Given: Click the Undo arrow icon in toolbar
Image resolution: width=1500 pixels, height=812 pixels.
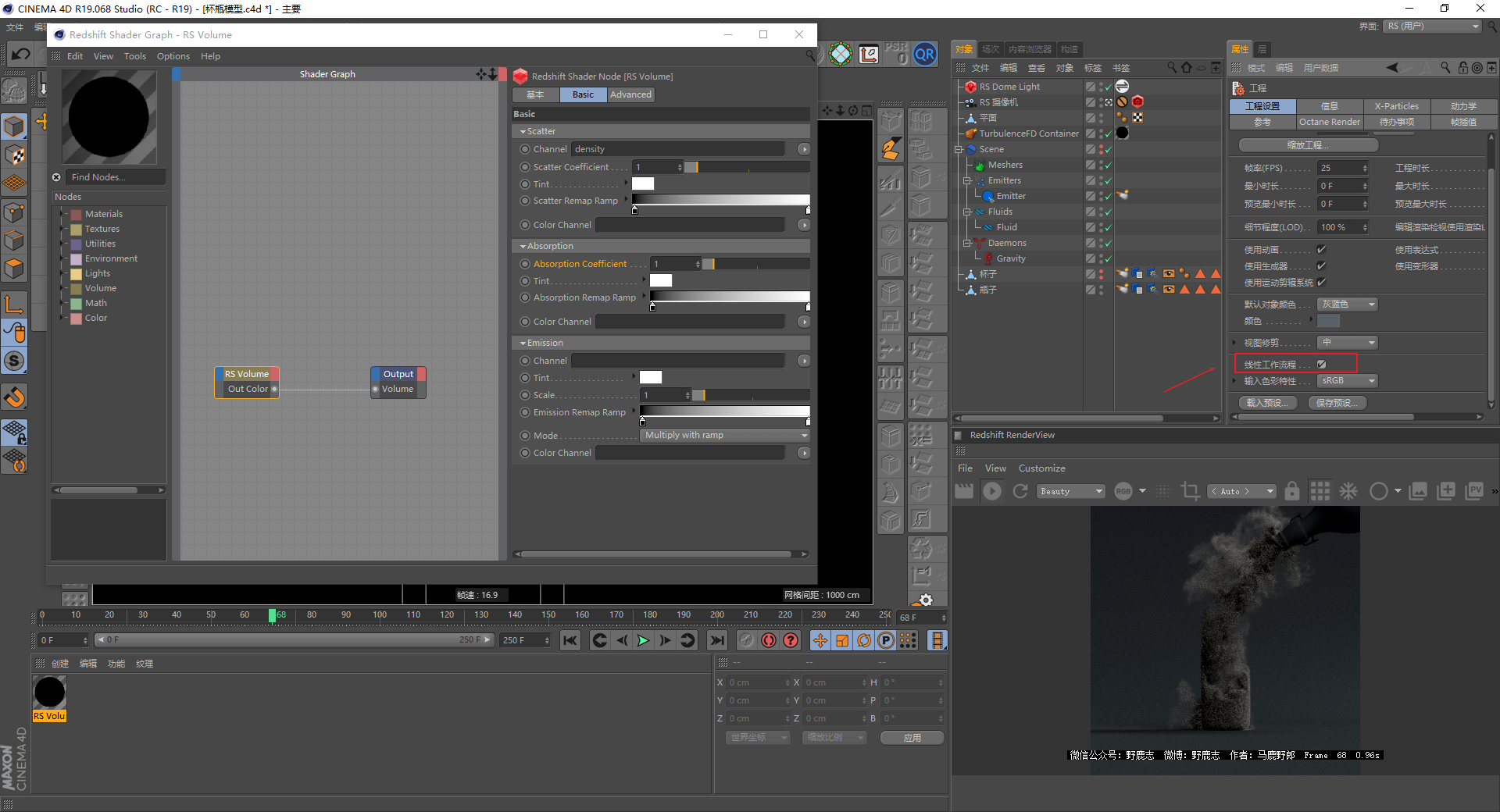Looking at the screenshot, I should tap(21, 54).
